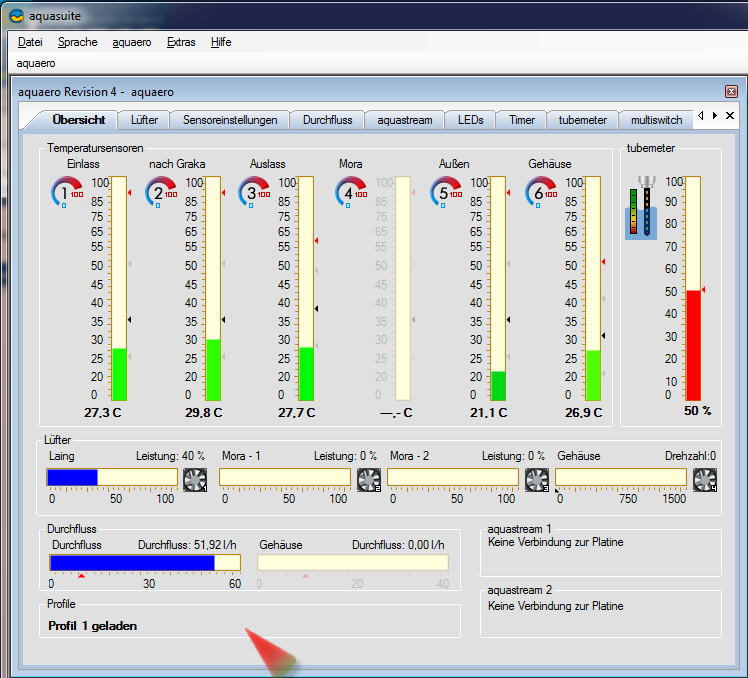Switch to the Timer tab

click(521, 120)
